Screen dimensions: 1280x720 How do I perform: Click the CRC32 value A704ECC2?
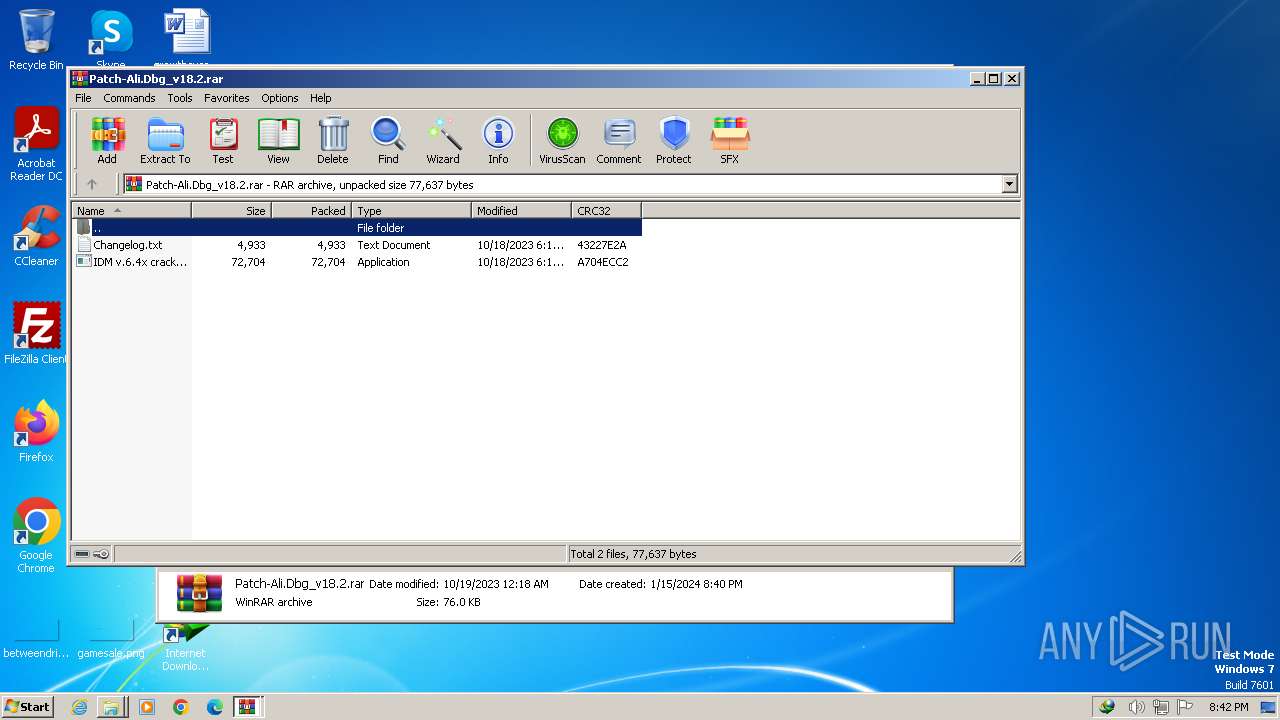click(603, 262)
